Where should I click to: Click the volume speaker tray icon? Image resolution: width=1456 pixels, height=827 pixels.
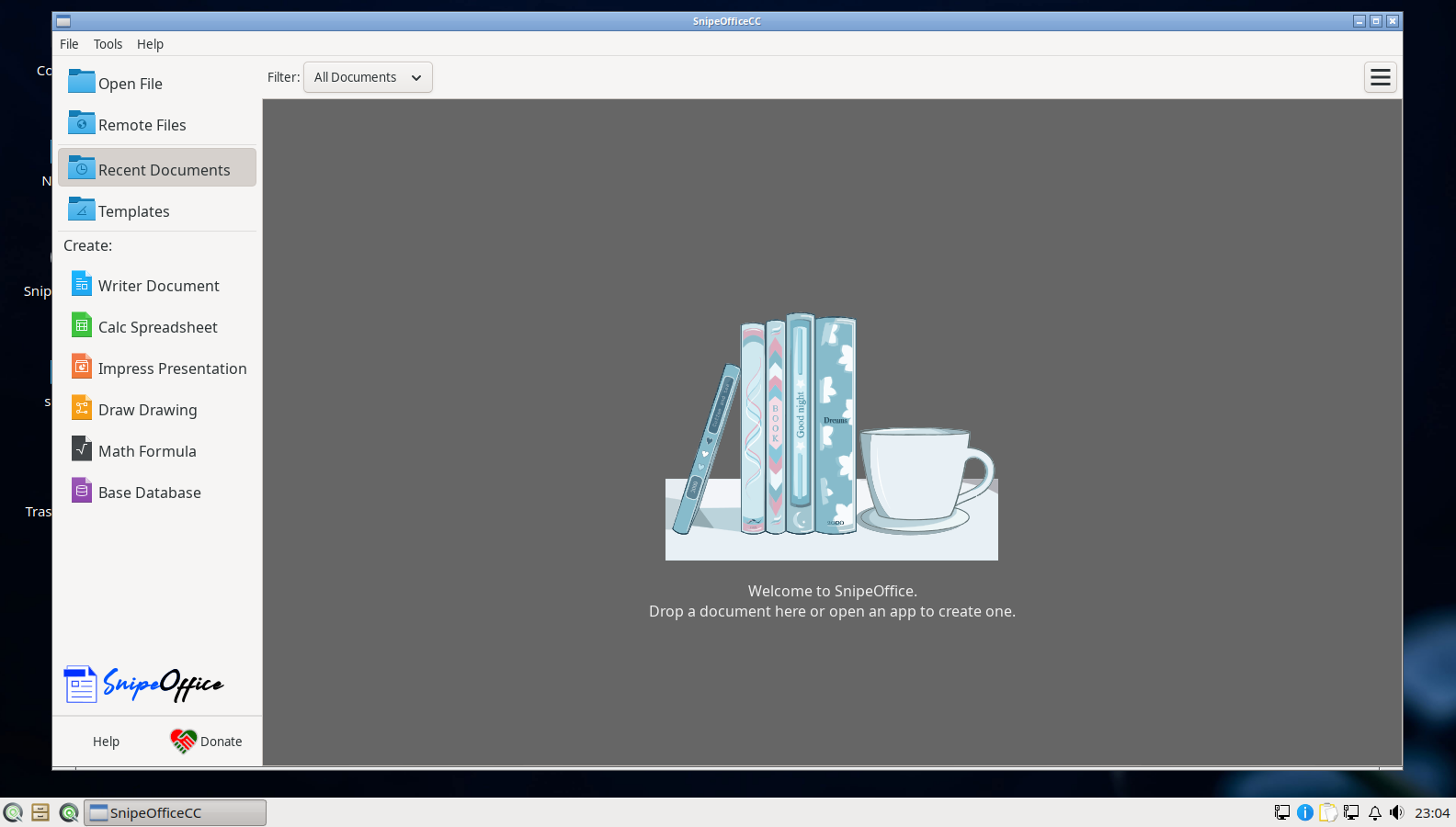[x=1397, y=812]
